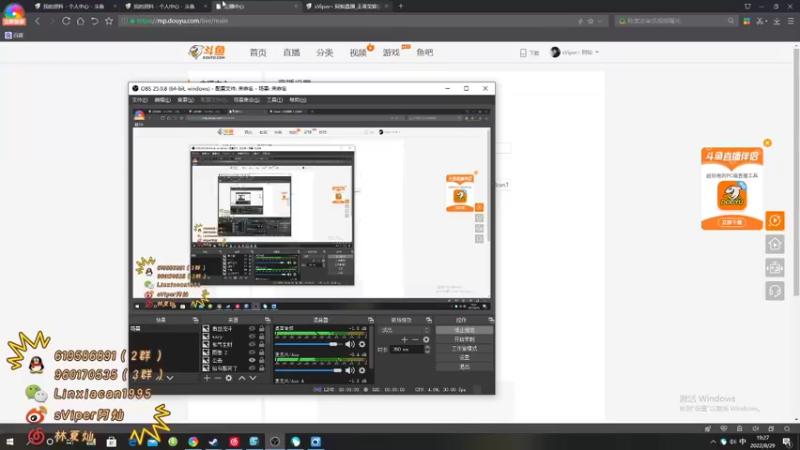
Task: Undock the Sources panel via its float icon
Action: [267, 320]
